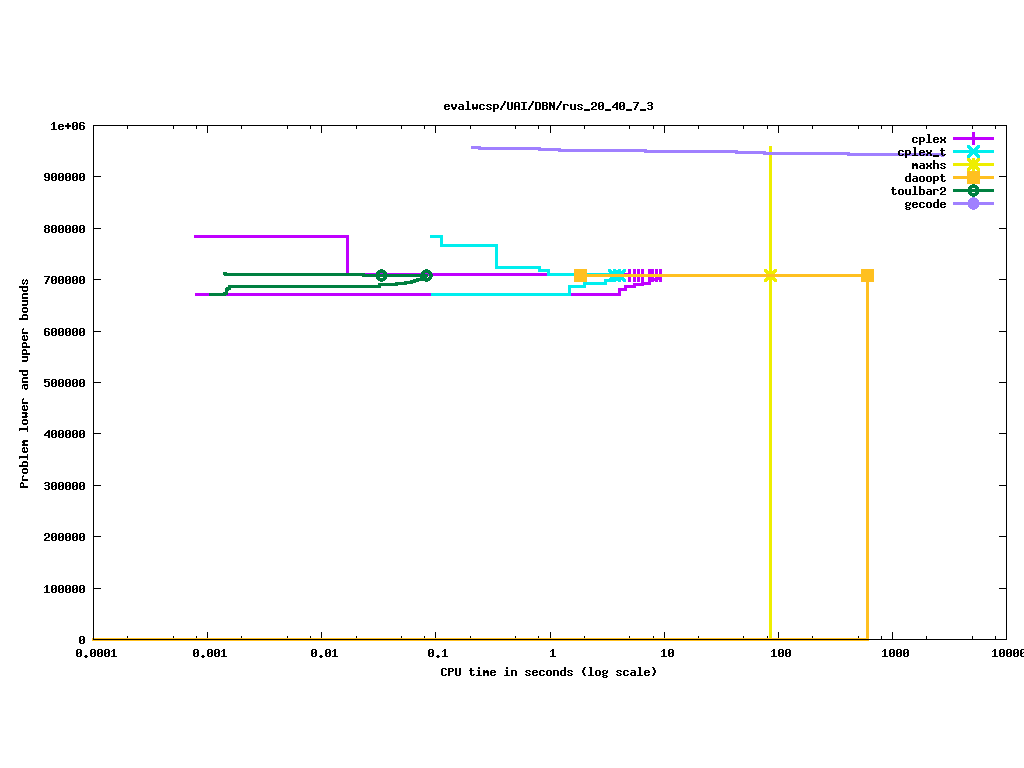The width and height of the screenshot is (1024, 768).
Task: Click the chart title rus_20_40_7_3
Action: pos(548,106)
